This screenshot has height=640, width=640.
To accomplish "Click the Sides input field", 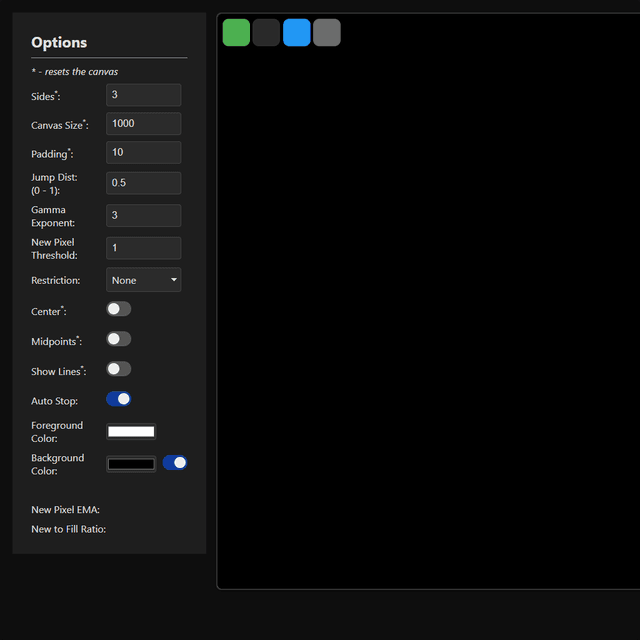I will [x=143, y=95].
